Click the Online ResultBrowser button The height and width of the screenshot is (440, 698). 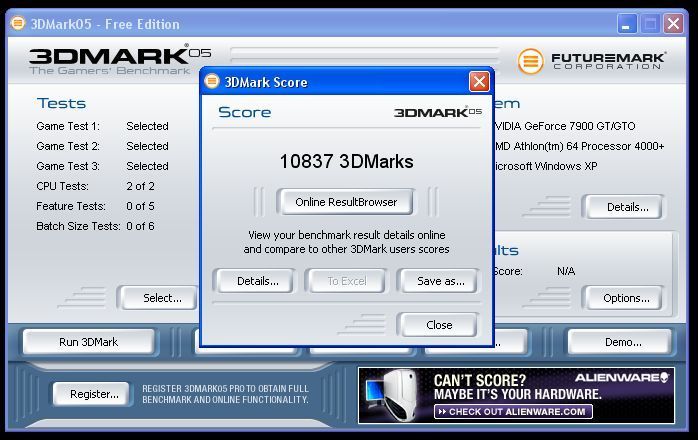tap(345, 202)
